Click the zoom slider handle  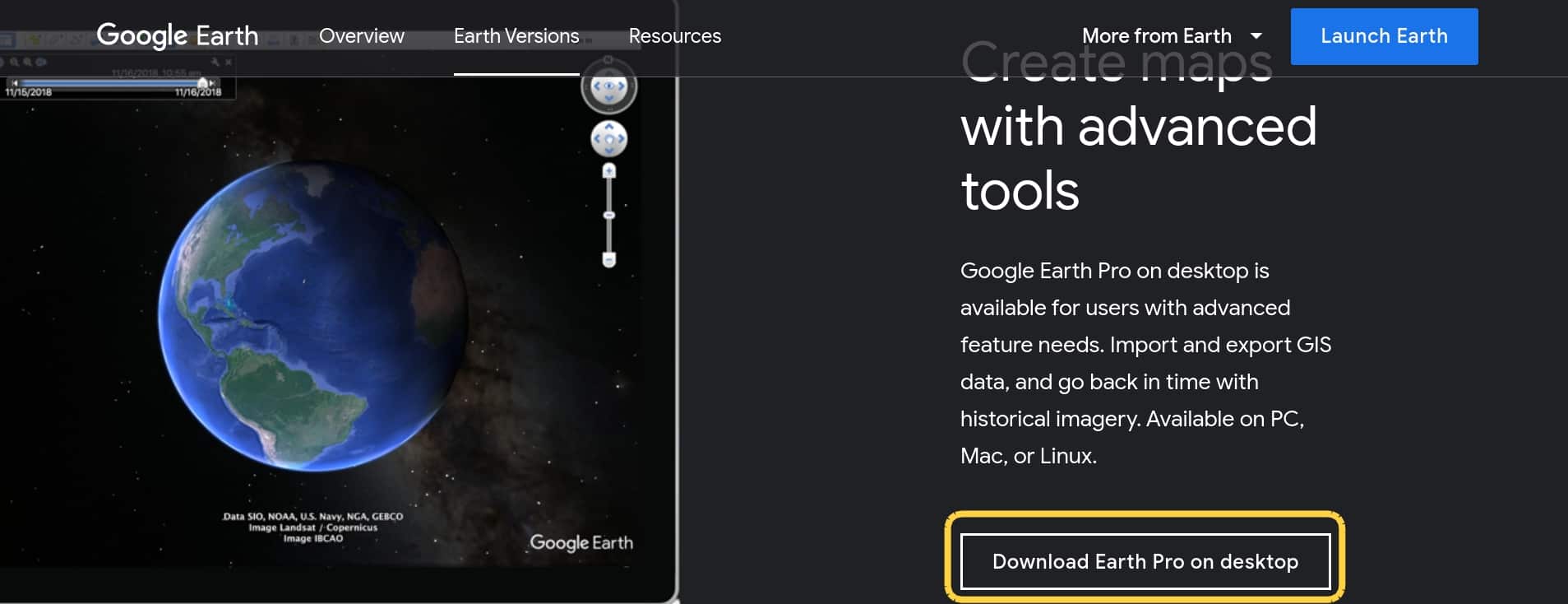pyautogui.click(x=609, y=215)
